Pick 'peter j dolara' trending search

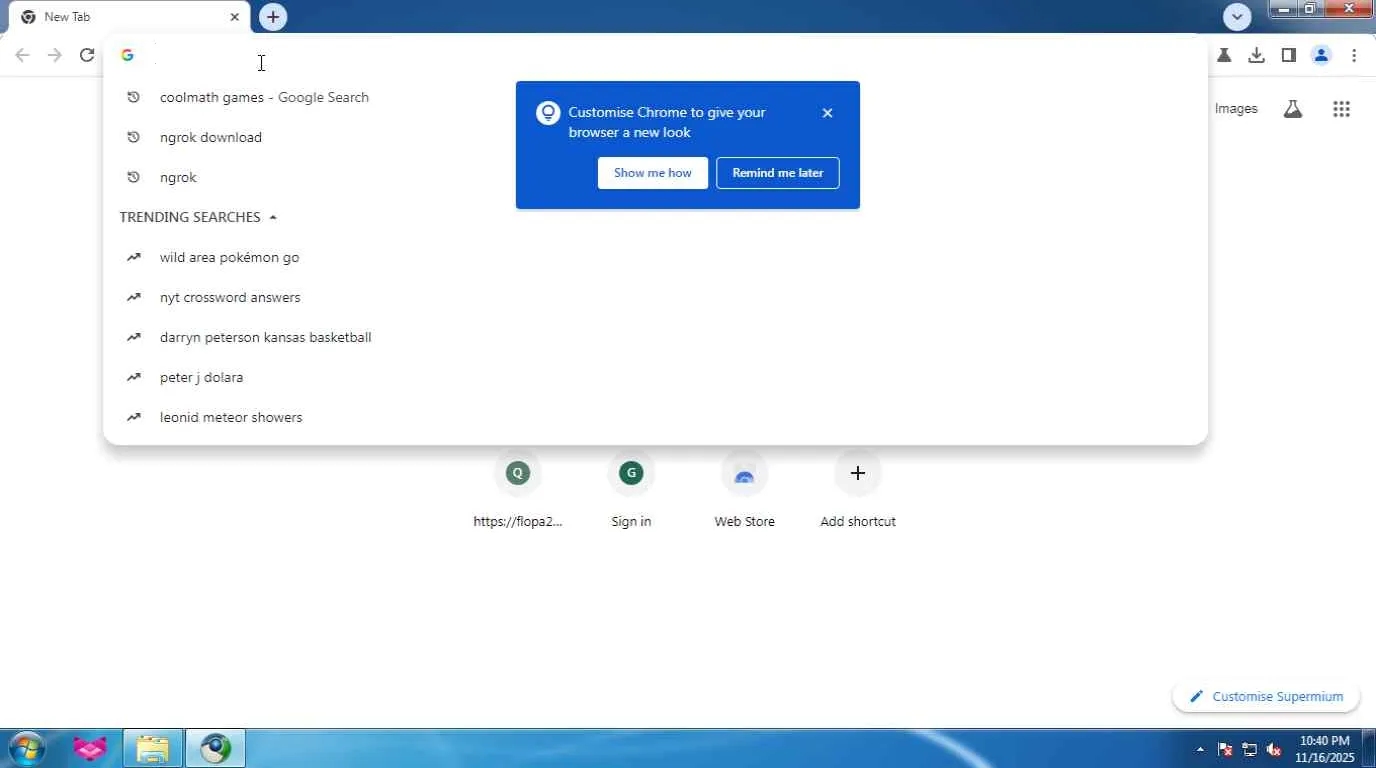[655, 377]
